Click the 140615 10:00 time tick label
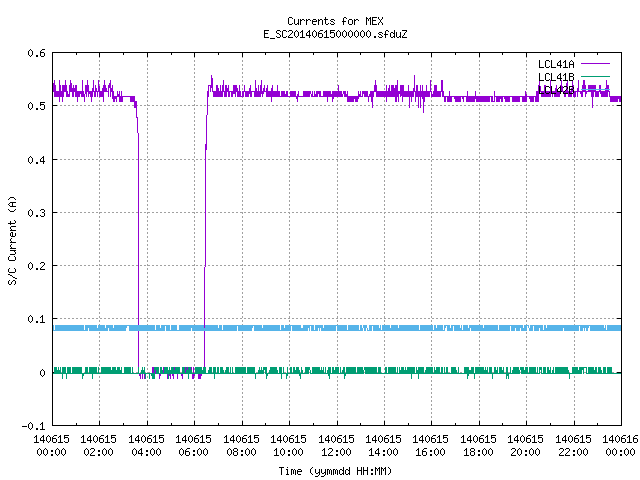640x480 pixels. click(288, 446)
